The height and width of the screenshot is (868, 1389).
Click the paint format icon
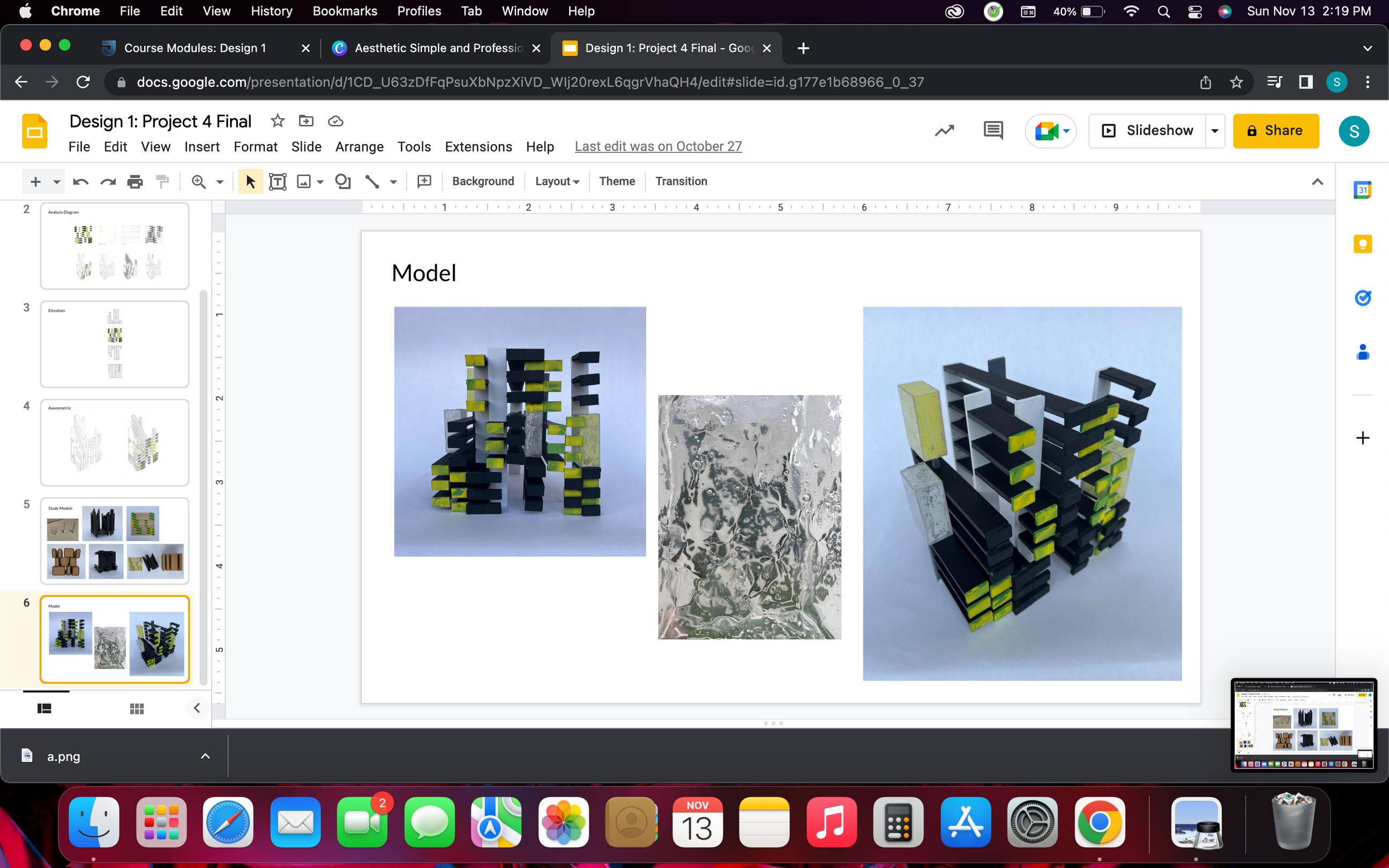[163, 182]
